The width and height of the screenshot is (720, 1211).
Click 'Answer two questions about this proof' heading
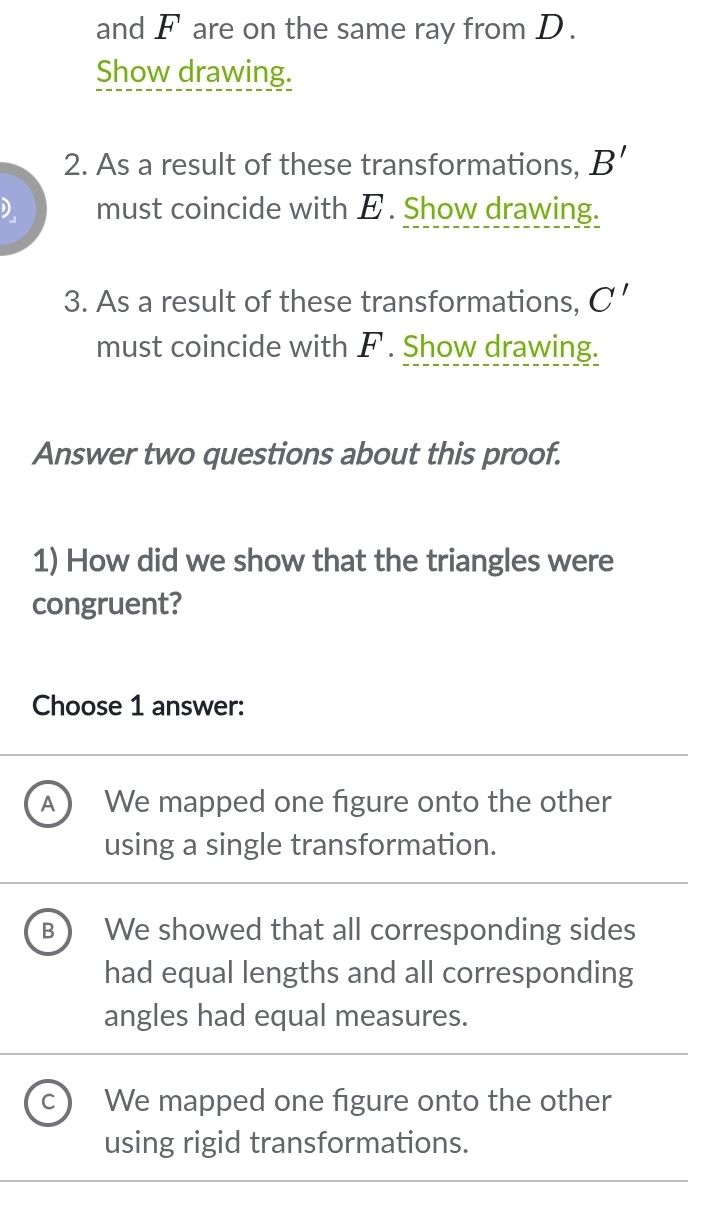click(297, 455)
